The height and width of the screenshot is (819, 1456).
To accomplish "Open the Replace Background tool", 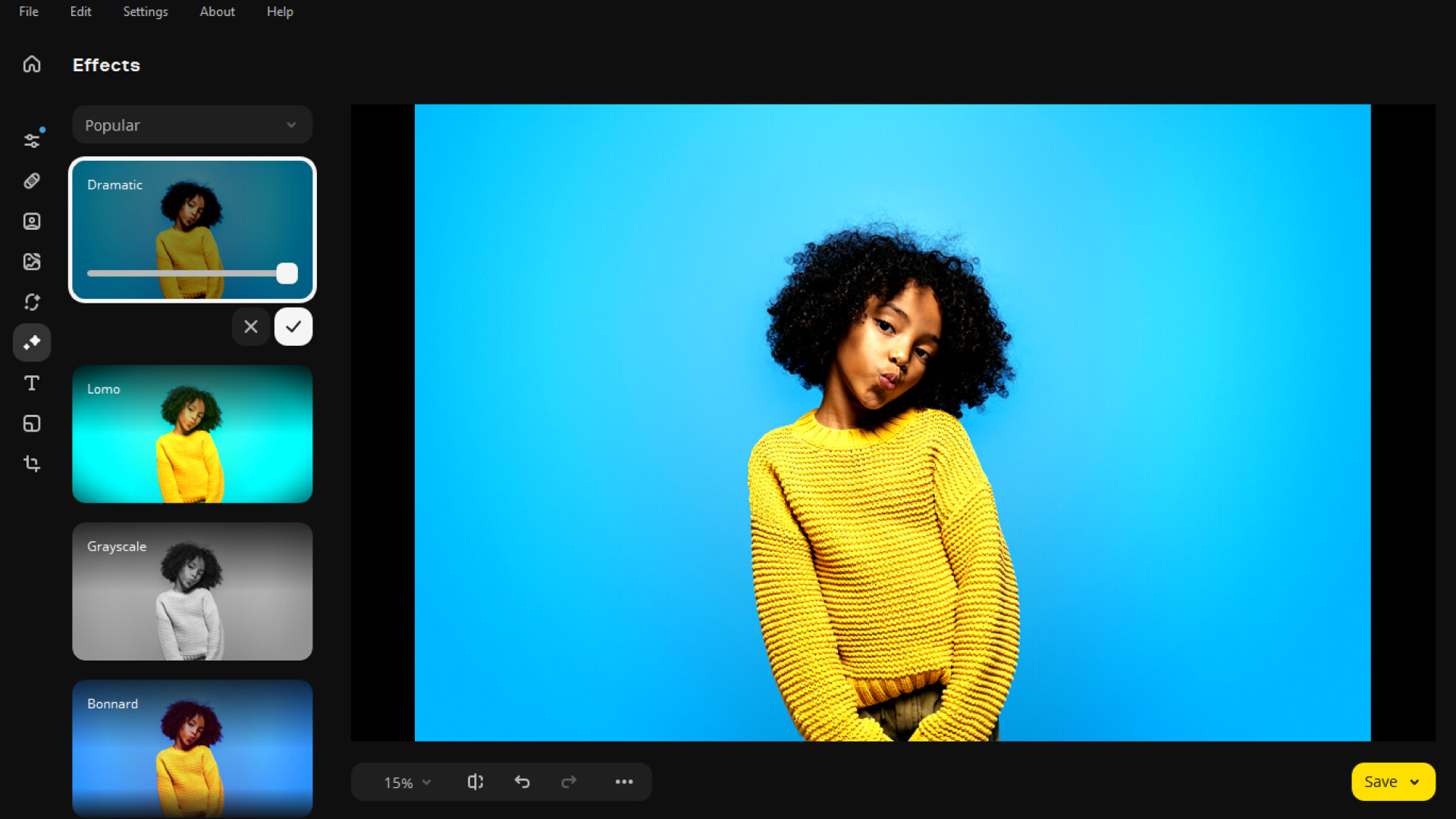I will coord(32,261).
